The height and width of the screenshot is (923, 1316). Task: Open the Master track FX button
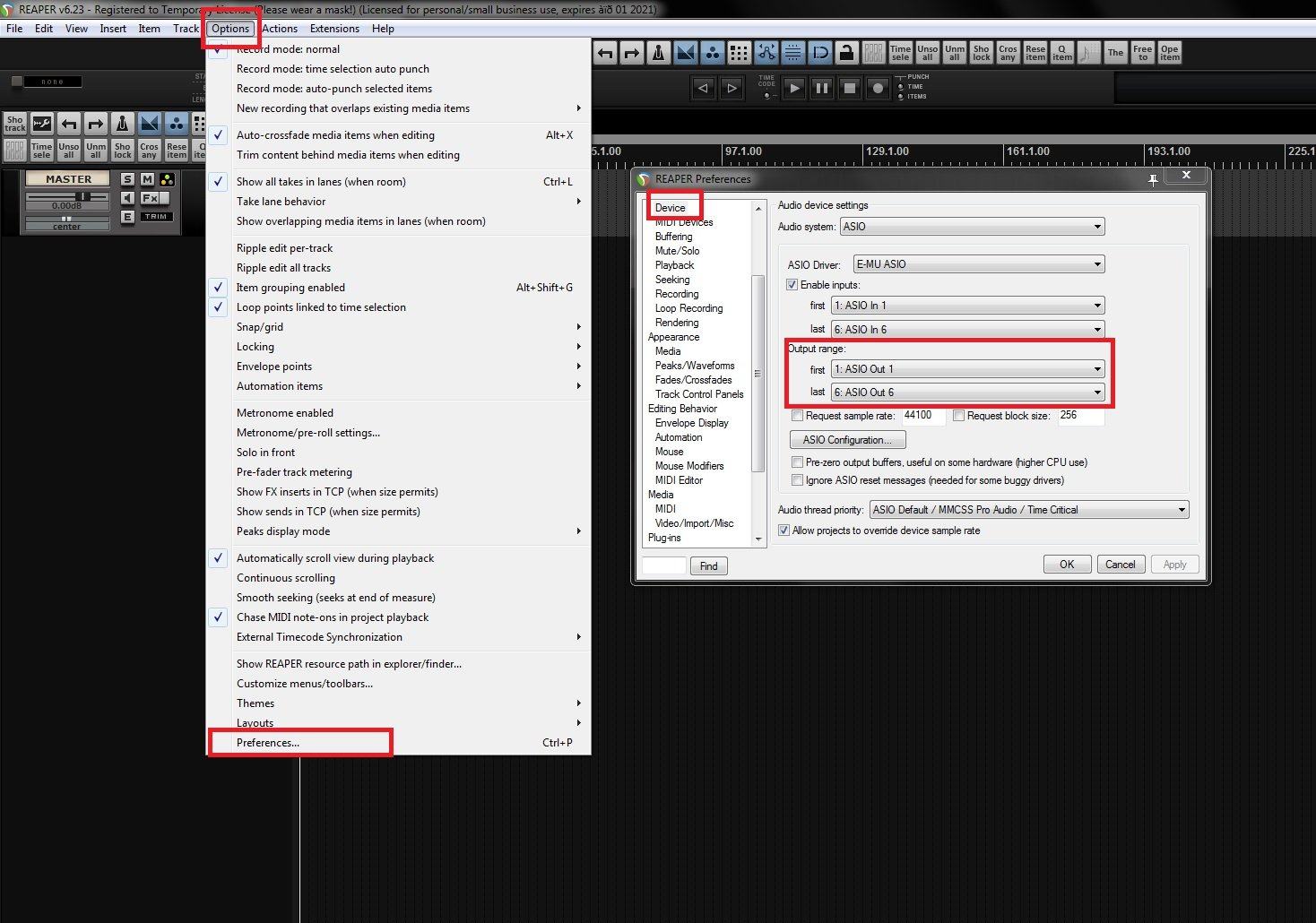pos(150,198)
